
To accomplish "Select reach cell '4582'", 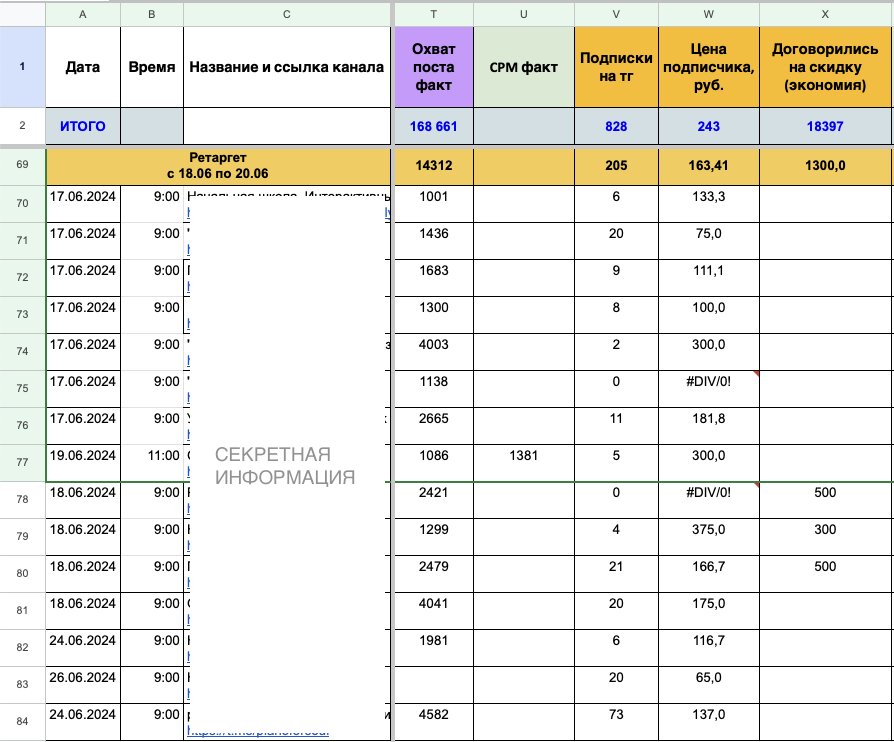I will [434, 722].
